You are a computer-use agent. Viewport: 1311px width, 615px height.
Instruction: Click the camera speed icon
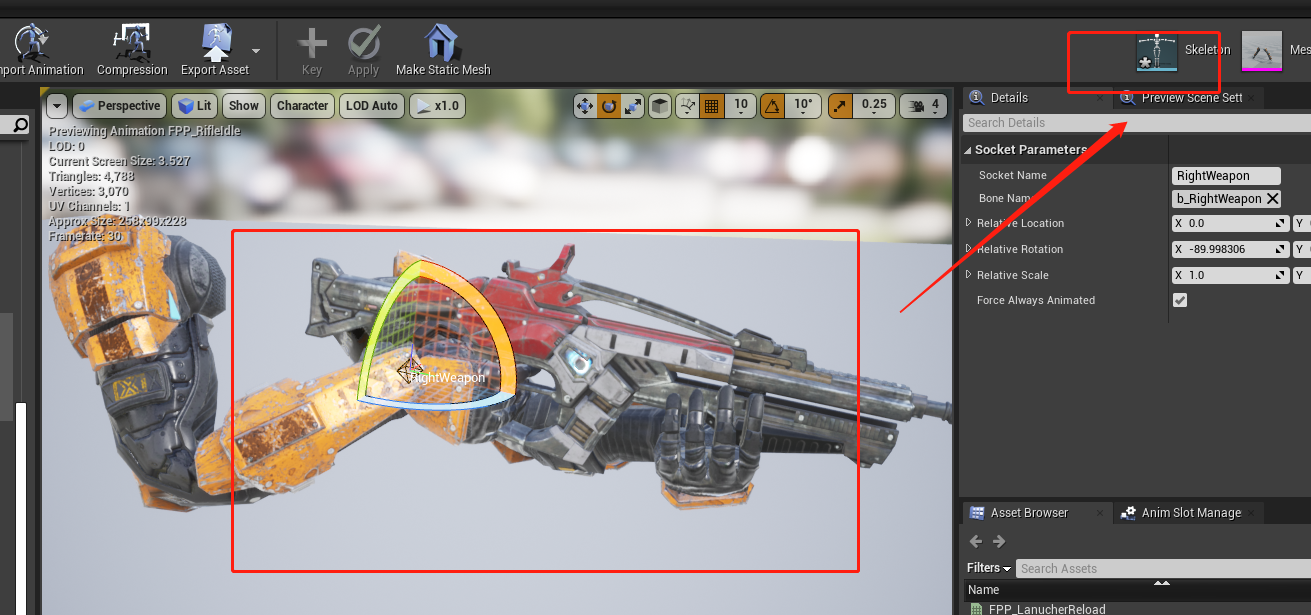[918, 104]
